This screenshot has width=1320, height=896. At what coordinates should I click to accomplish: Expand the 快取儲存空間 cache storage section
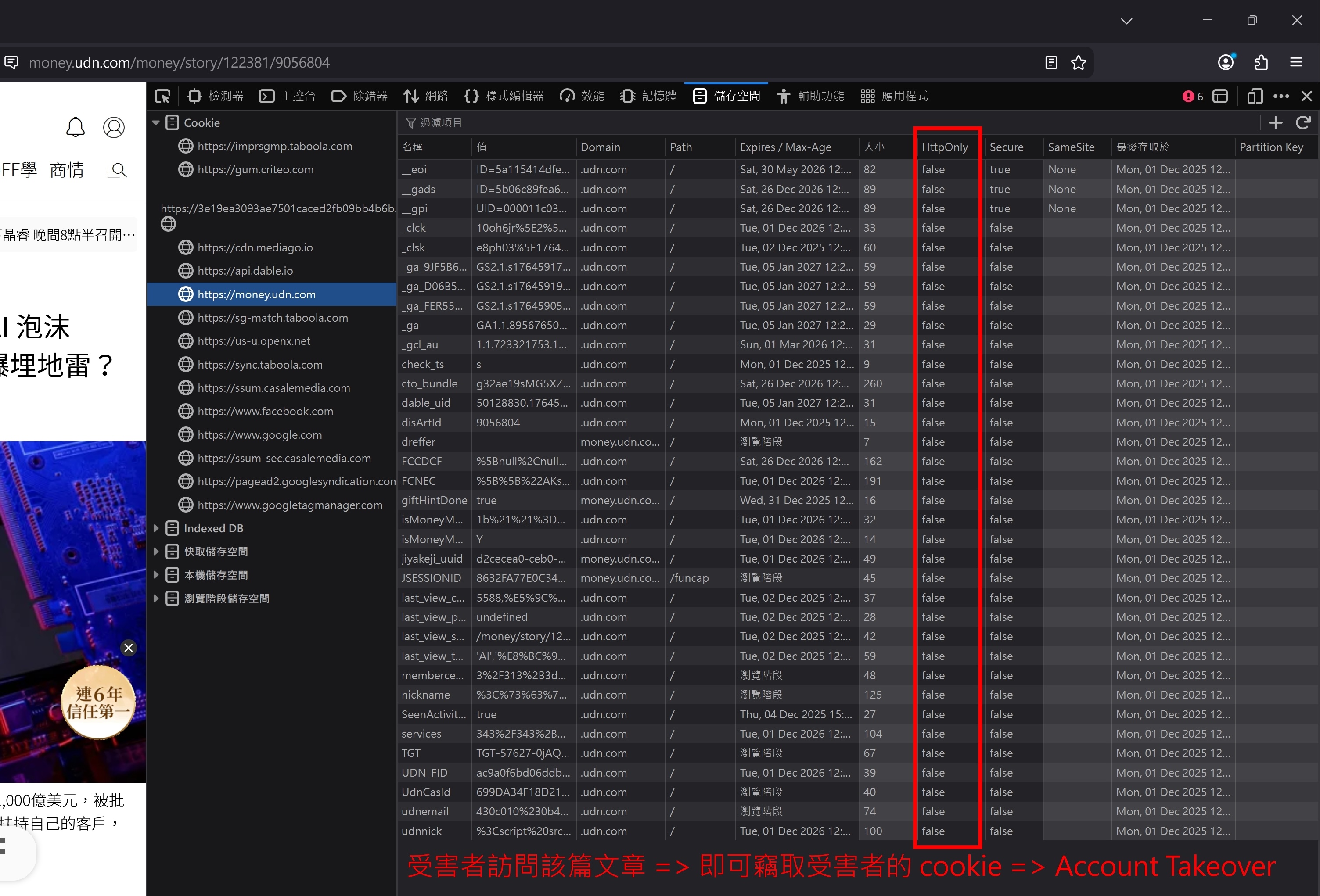coord(156,552)
